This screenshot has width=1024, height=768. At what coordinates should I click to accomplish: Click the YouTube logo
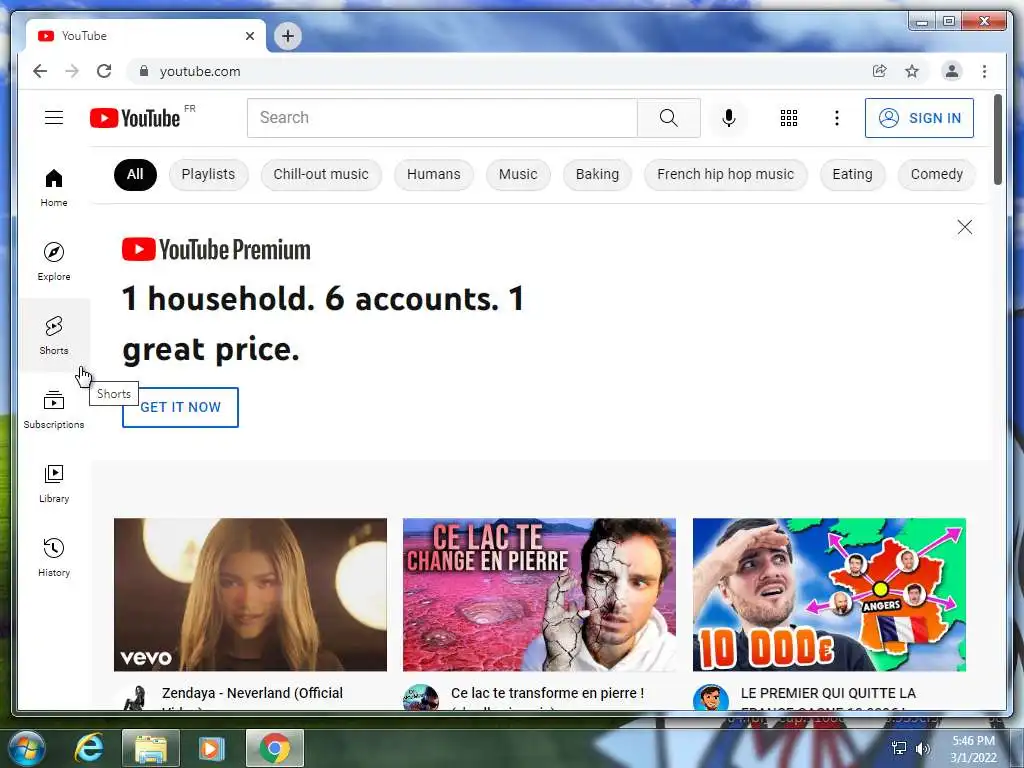pyautogui.click(x=135, y=118)
